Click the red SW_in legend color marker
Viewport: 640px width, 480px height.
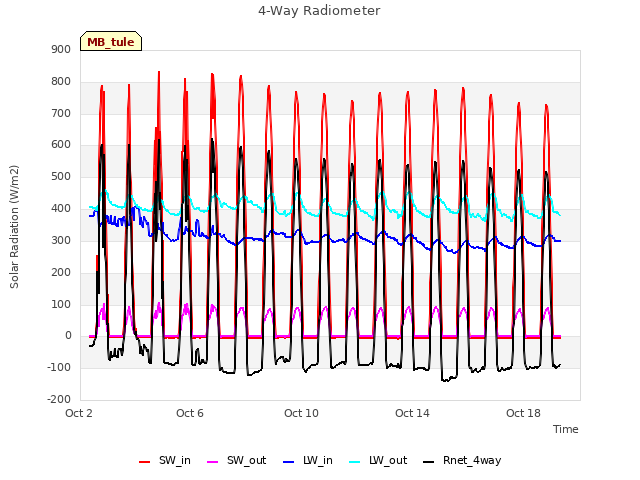click(144, 462)
